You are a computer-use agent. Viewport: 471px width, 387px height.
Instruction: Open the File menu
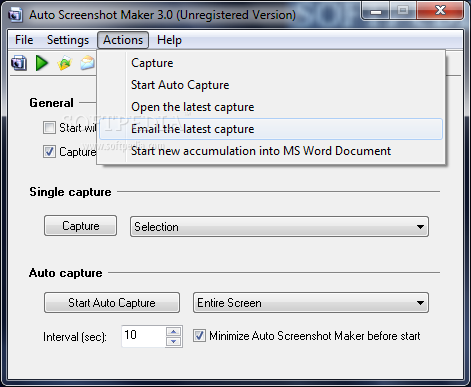point(24,40)
